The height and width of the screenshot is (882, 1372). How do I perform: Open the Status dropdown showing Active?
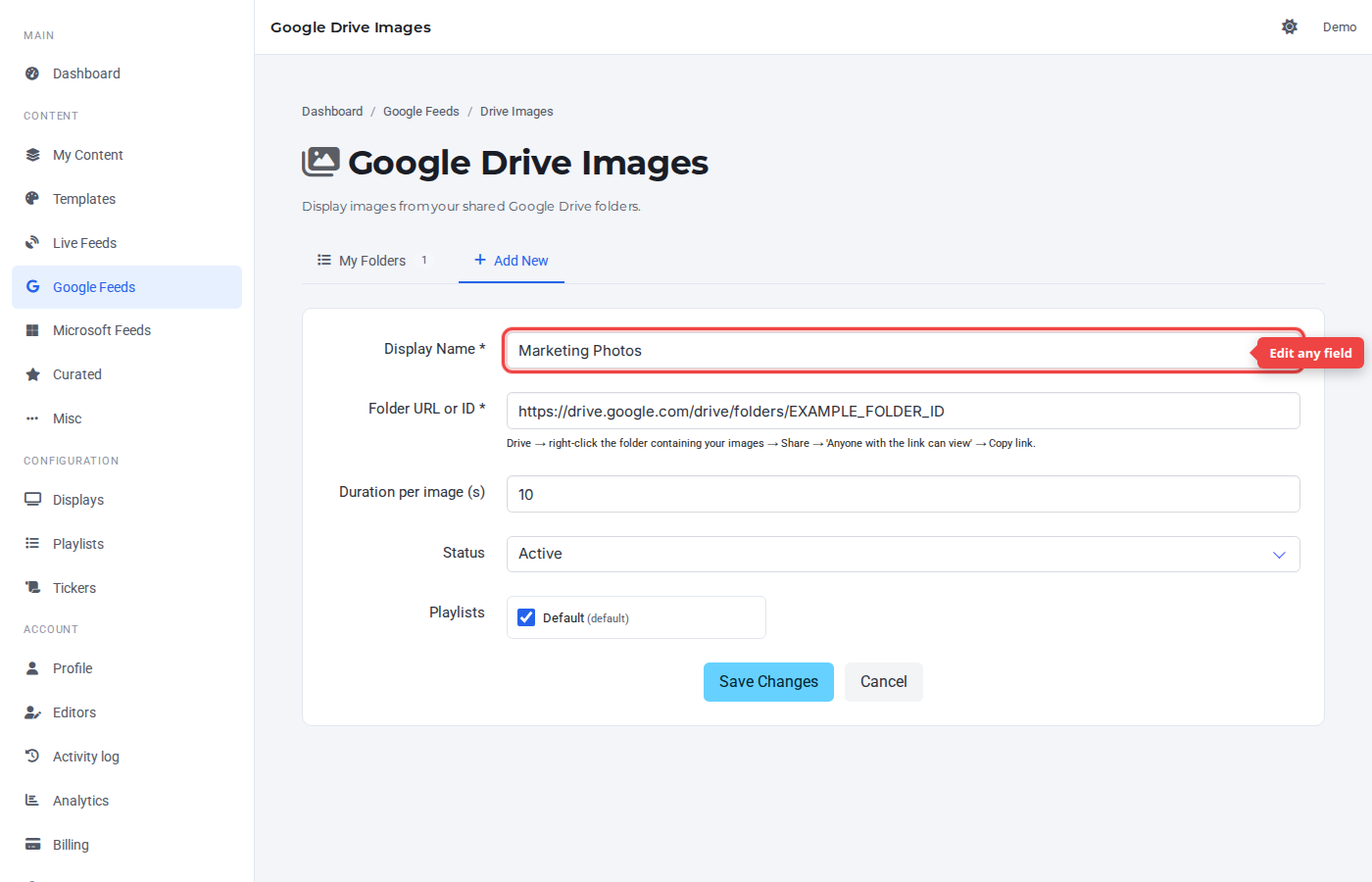[x=903, y=554]
